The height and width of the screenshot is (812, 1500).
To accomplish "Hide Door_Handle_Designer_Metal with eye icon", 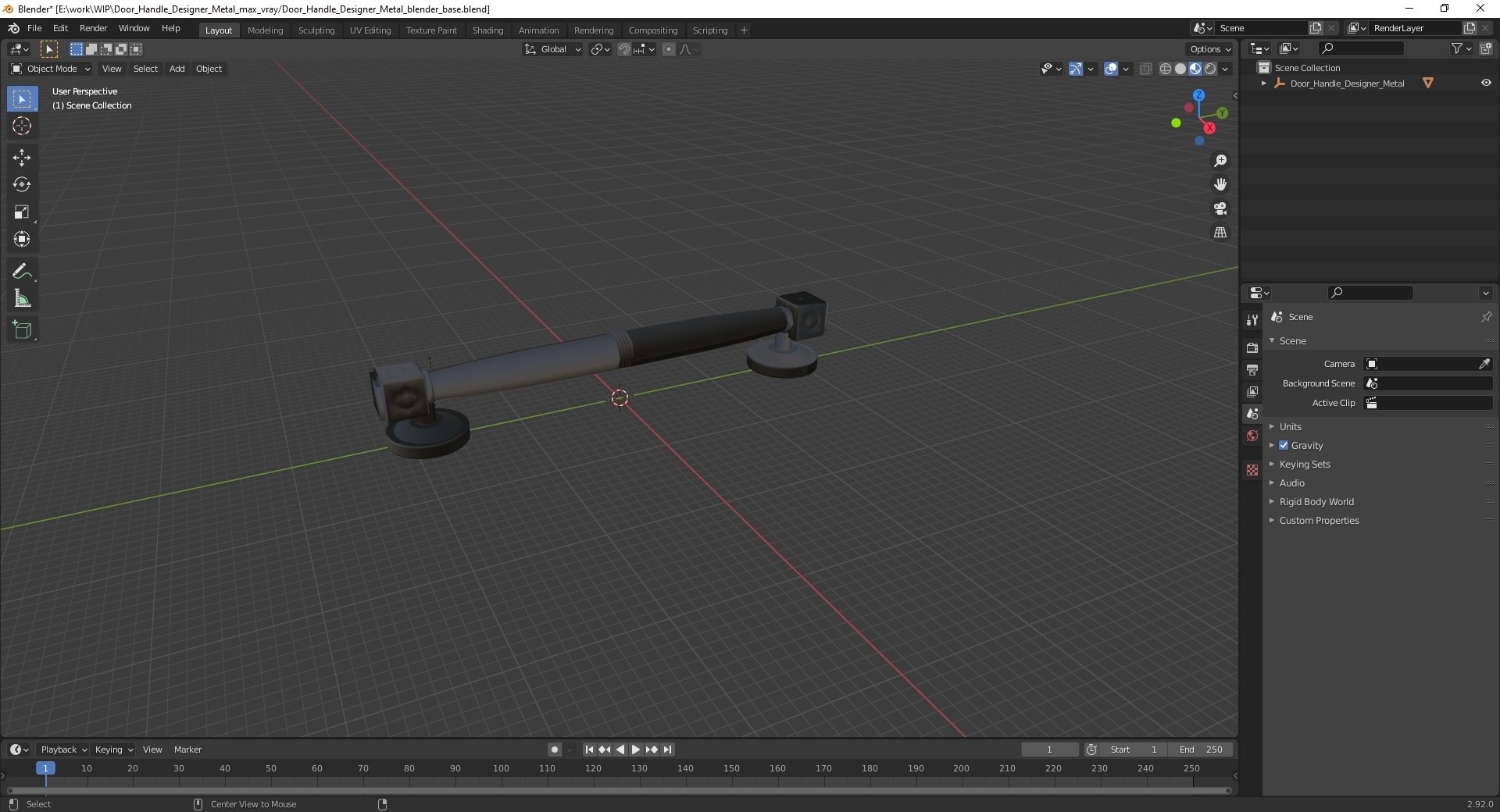I will click(x=1486, y=83).
